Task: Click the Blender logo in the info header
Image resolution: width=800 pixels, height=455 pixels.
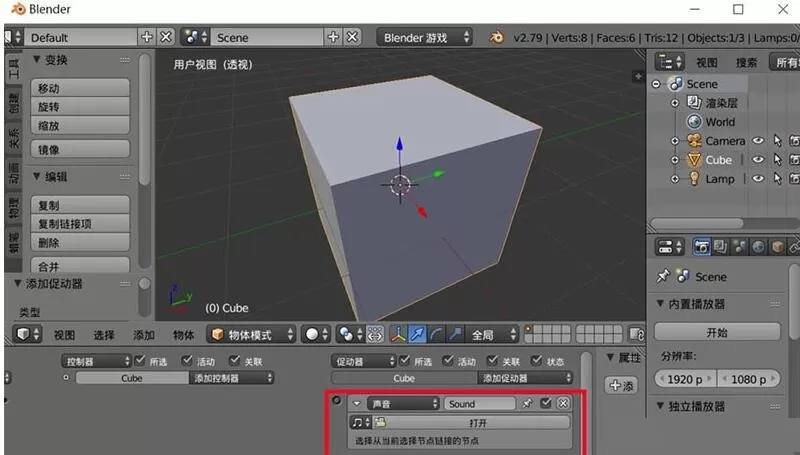Action: pos(496,37)
